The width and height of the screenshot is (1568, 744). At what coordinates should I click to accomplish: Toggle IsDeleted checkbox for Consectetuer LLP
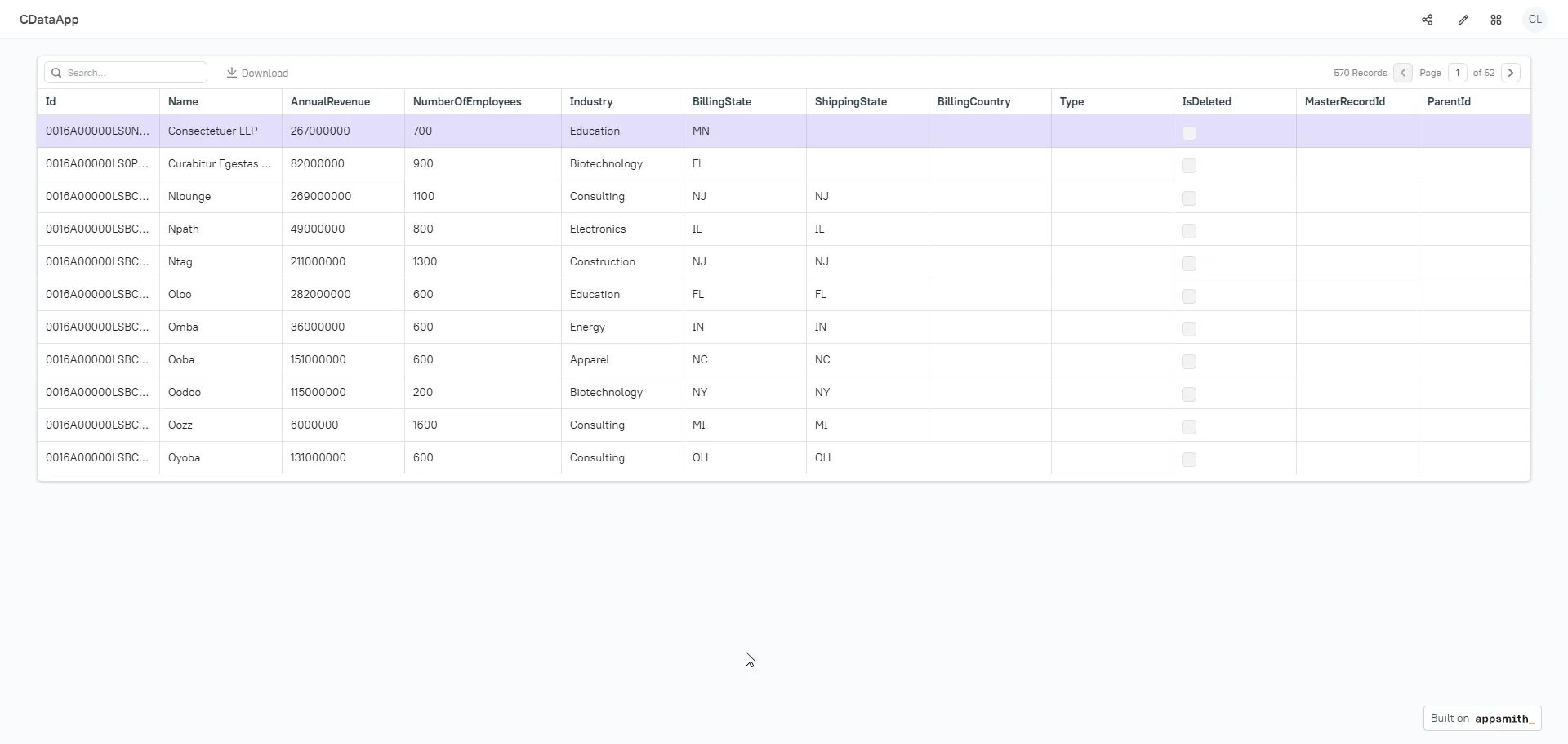pos(1189,133)
